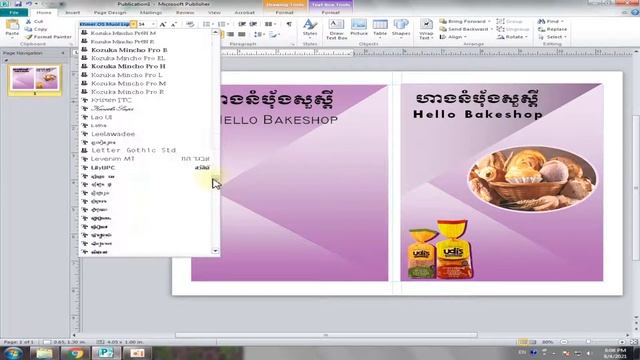Click the font list scroll down arrow
This screenshot has height=360, width=640.
216,251
